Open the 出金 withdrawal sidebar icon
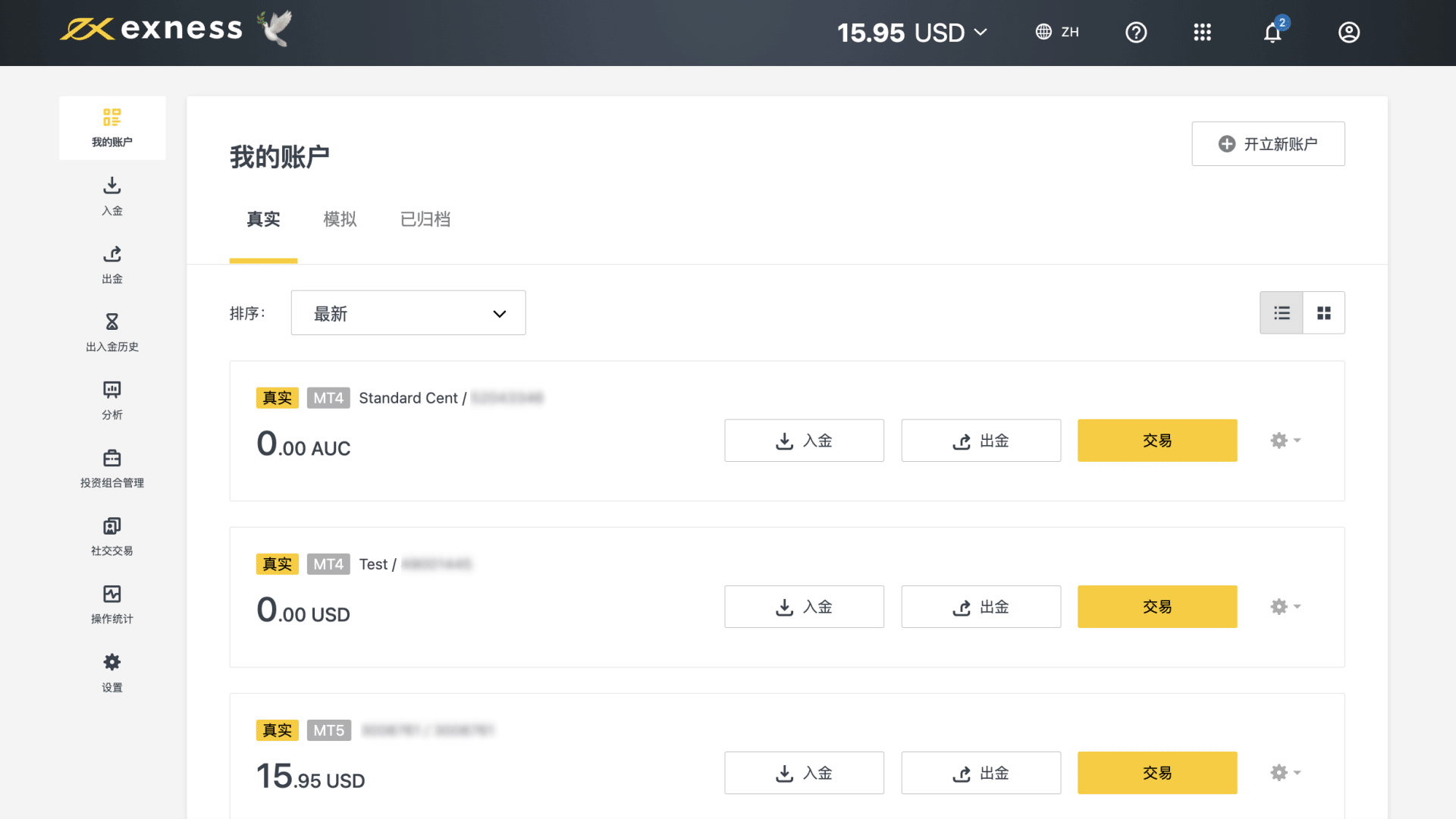 click(112, 264)
